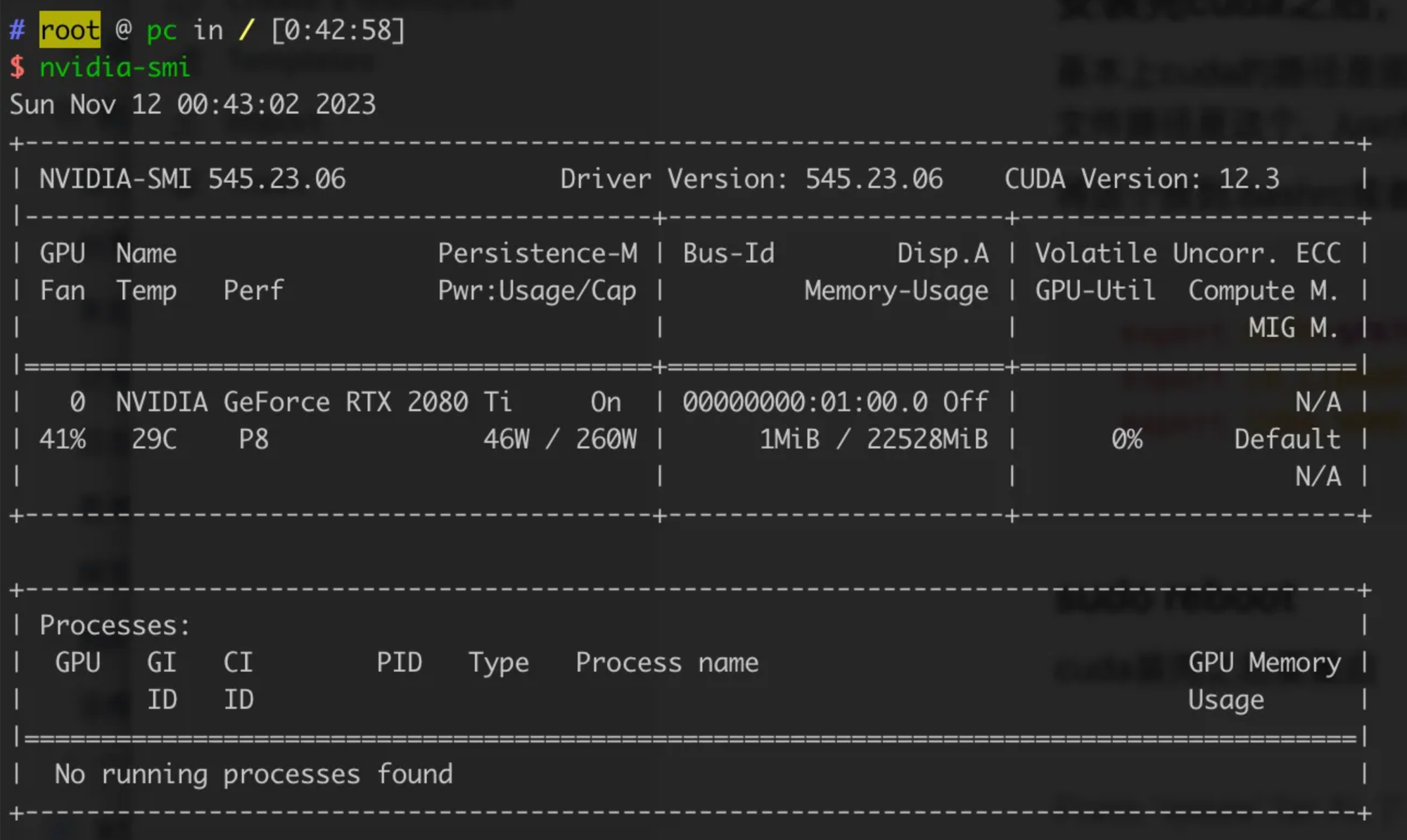Click the blue hash prompt symbol
Screen dimensions: 1407x840
click(18, 30)
